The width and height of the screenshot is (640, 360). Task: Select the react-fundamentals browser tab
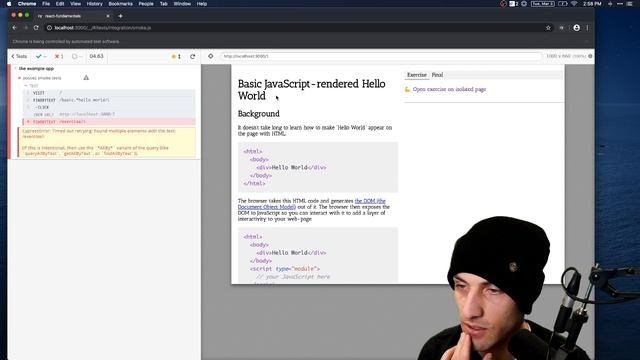(73, 16)
